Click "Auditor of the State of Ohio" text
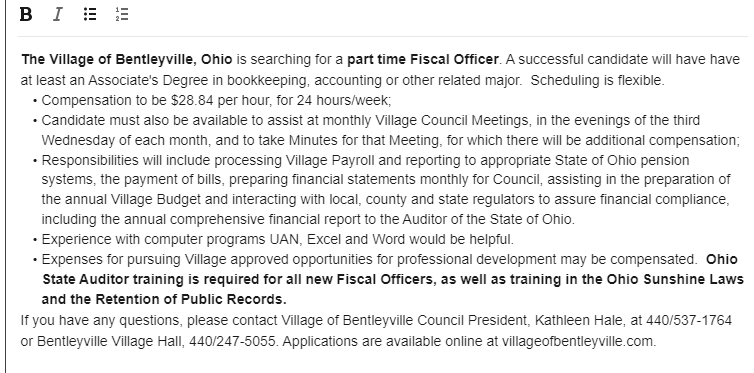This screenshot has height=373, width=754. 487,219
